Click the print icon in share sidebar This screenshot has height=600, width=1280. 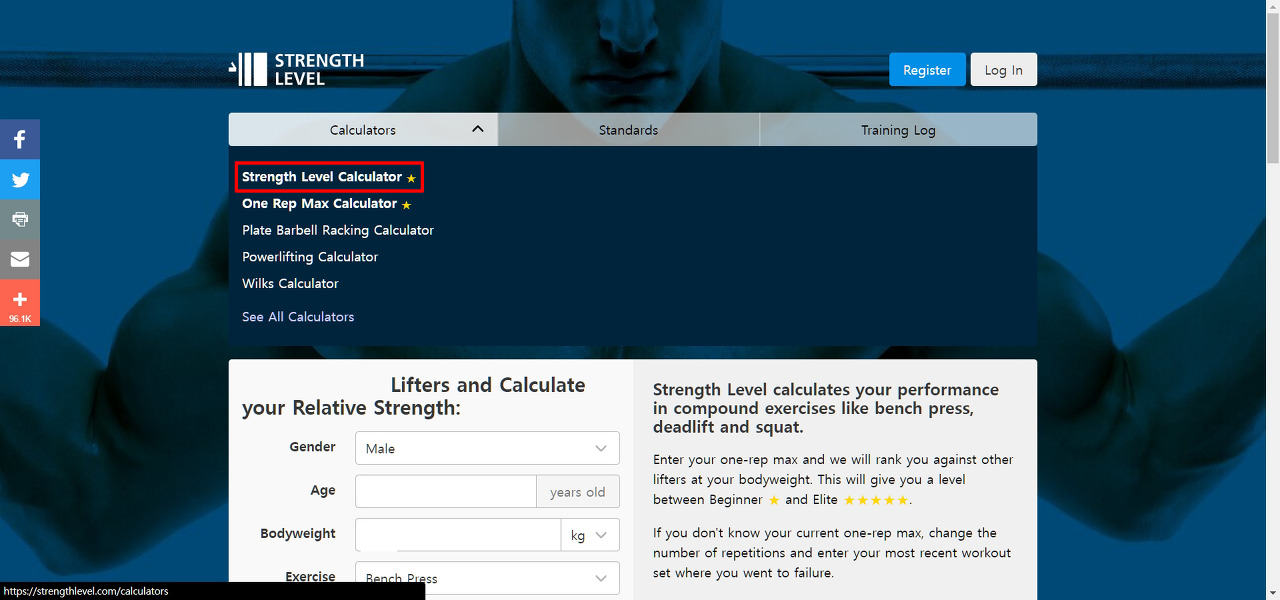pos(20,219)
